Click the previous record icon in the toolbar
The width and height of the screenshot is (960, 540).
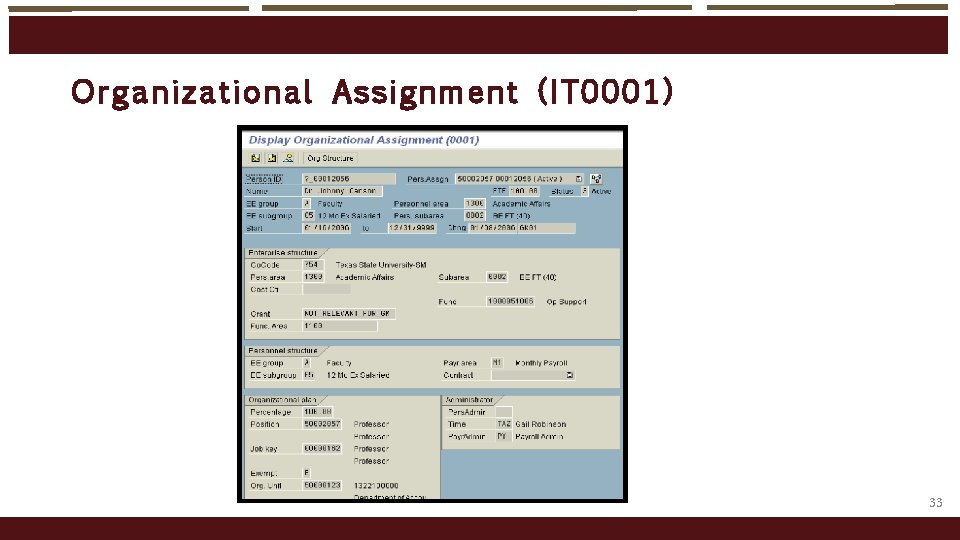(255, 158)
